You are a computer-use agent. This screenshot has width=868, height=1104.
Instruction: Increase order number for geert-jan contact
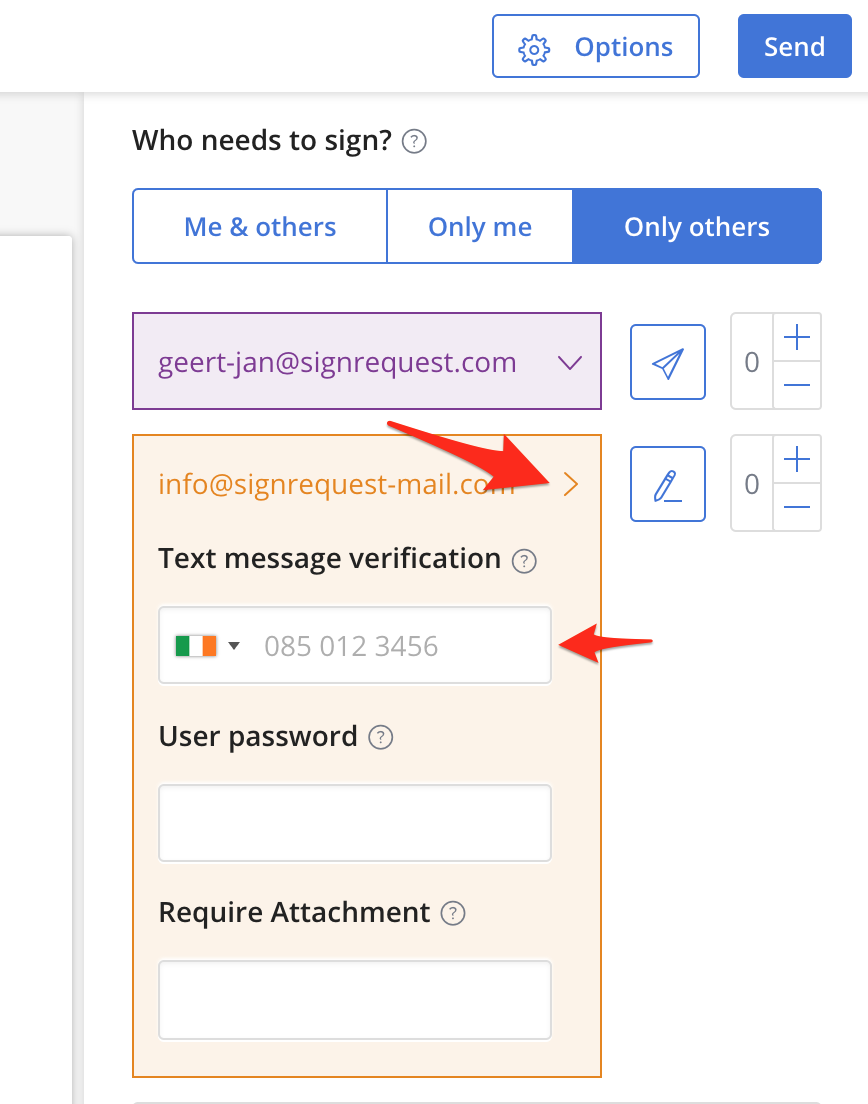[797, 337]
